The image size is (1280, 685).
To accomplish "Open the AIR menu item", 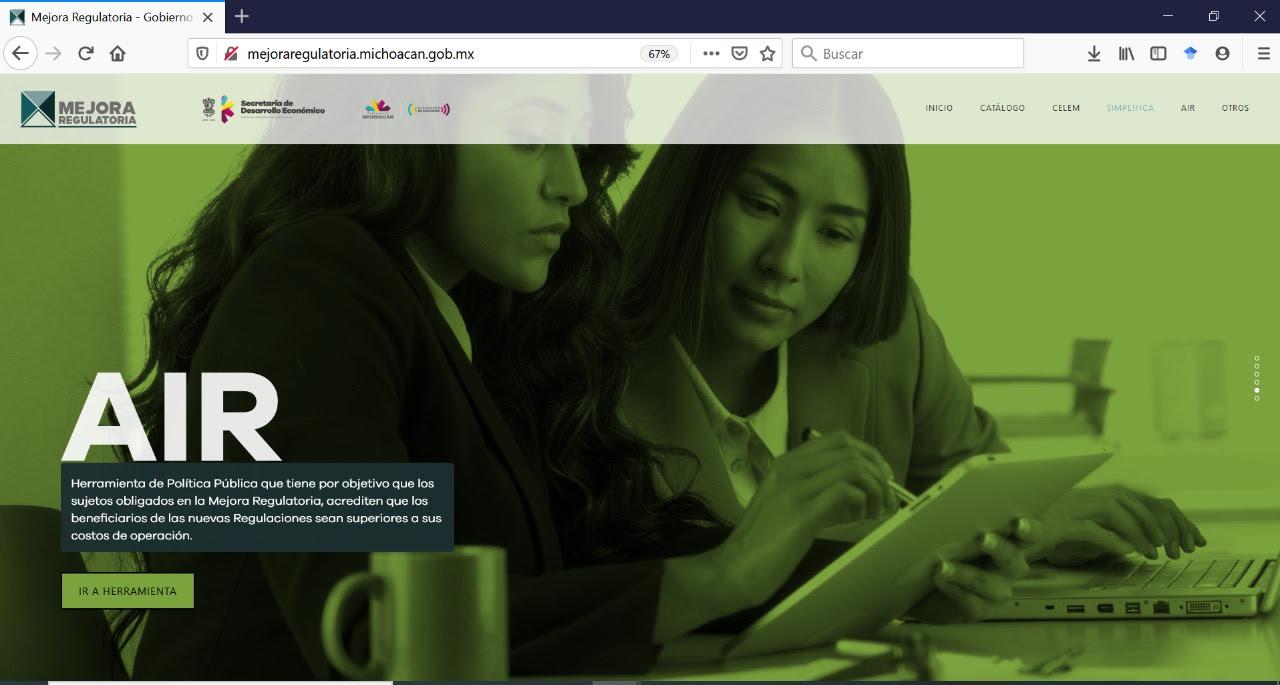I will pos(1188,108).
